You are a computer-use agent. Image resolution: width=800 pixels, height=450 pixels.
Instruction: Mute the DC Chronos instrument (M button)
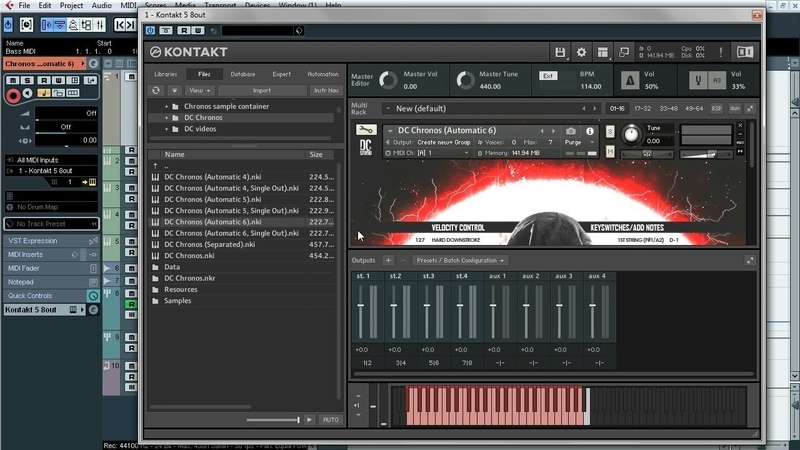[x=610, y=152]
